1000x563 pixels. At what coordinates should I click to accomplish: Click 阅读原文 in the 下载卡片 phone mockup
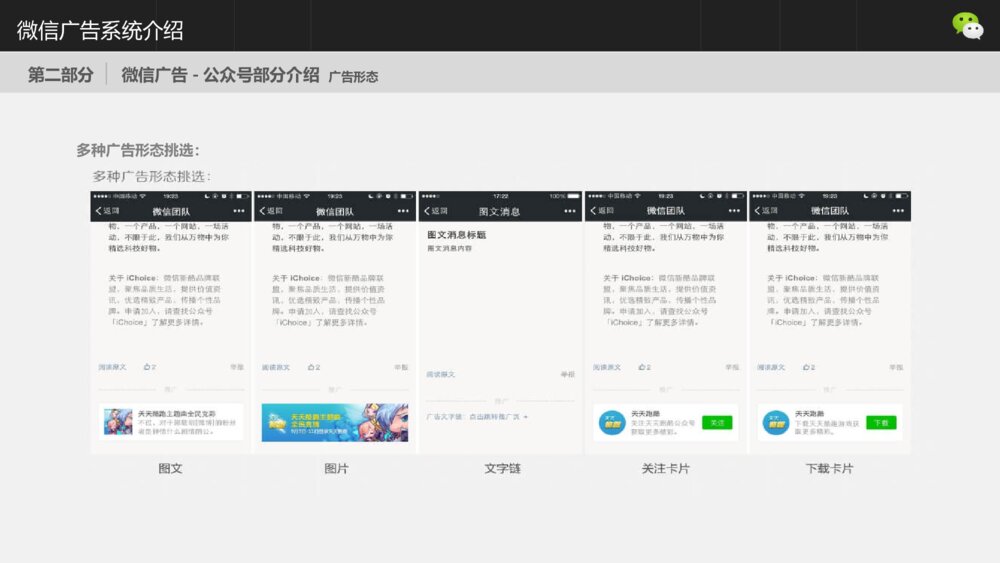click(x=771, y=367)
